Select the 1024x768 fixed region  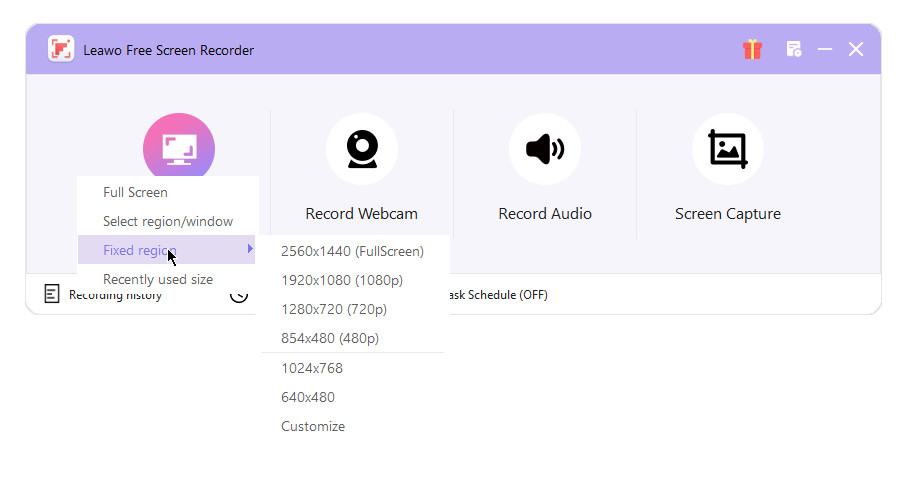point(311,368)
